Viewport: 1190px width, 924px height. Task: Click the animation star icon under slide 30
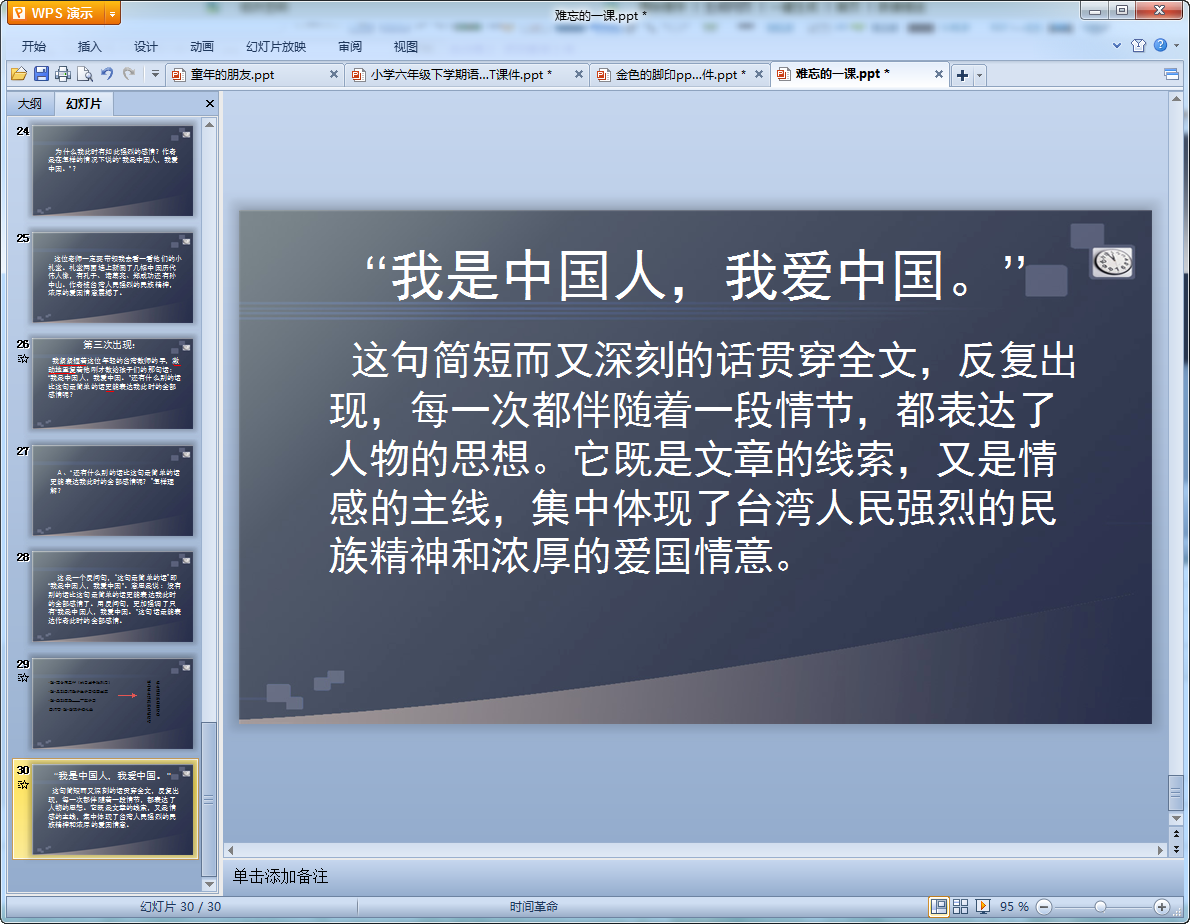(x=23, y=784)
